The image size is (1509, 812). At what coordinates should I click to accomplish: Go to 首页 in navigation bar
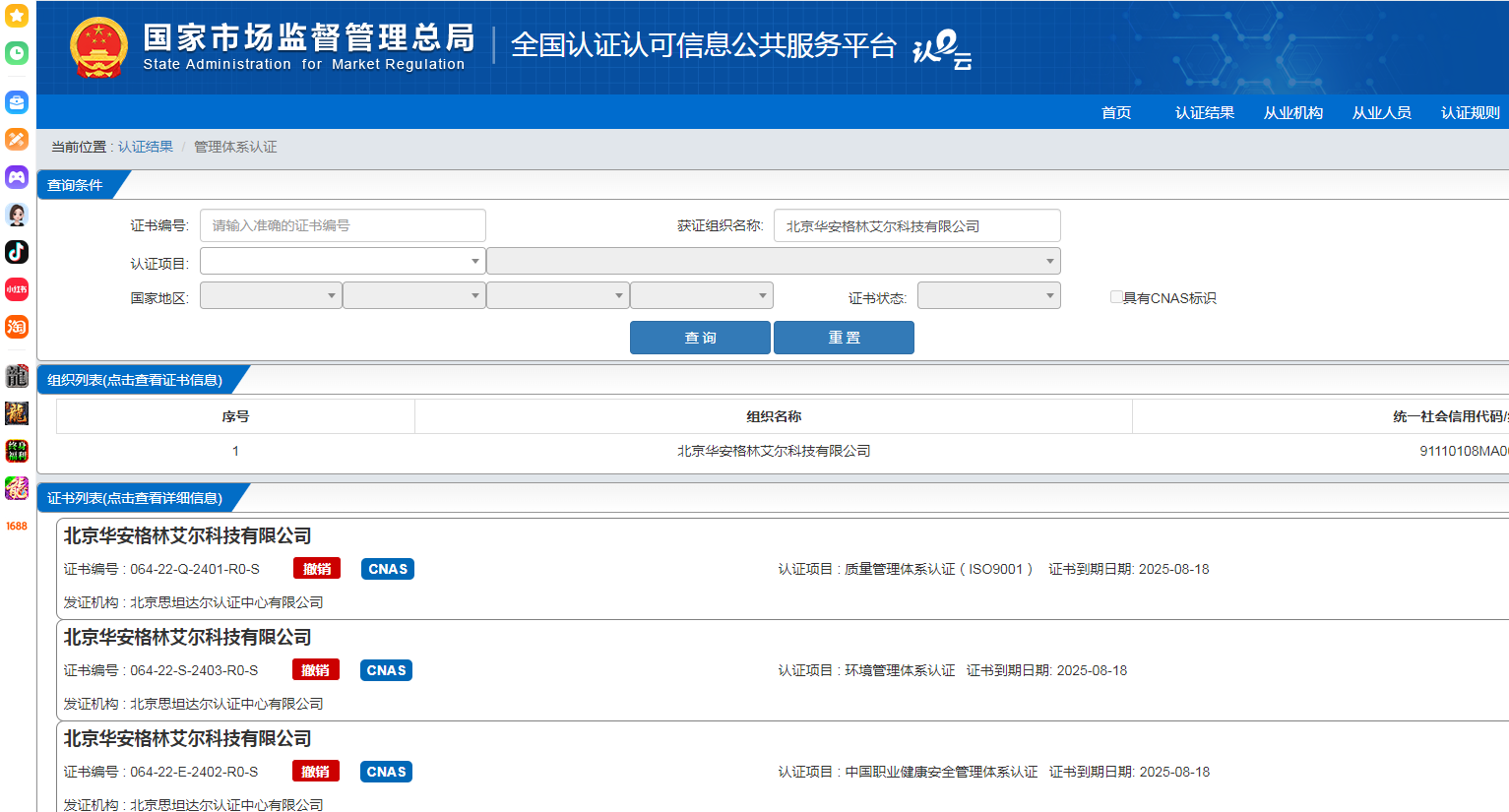[1115, 112]
